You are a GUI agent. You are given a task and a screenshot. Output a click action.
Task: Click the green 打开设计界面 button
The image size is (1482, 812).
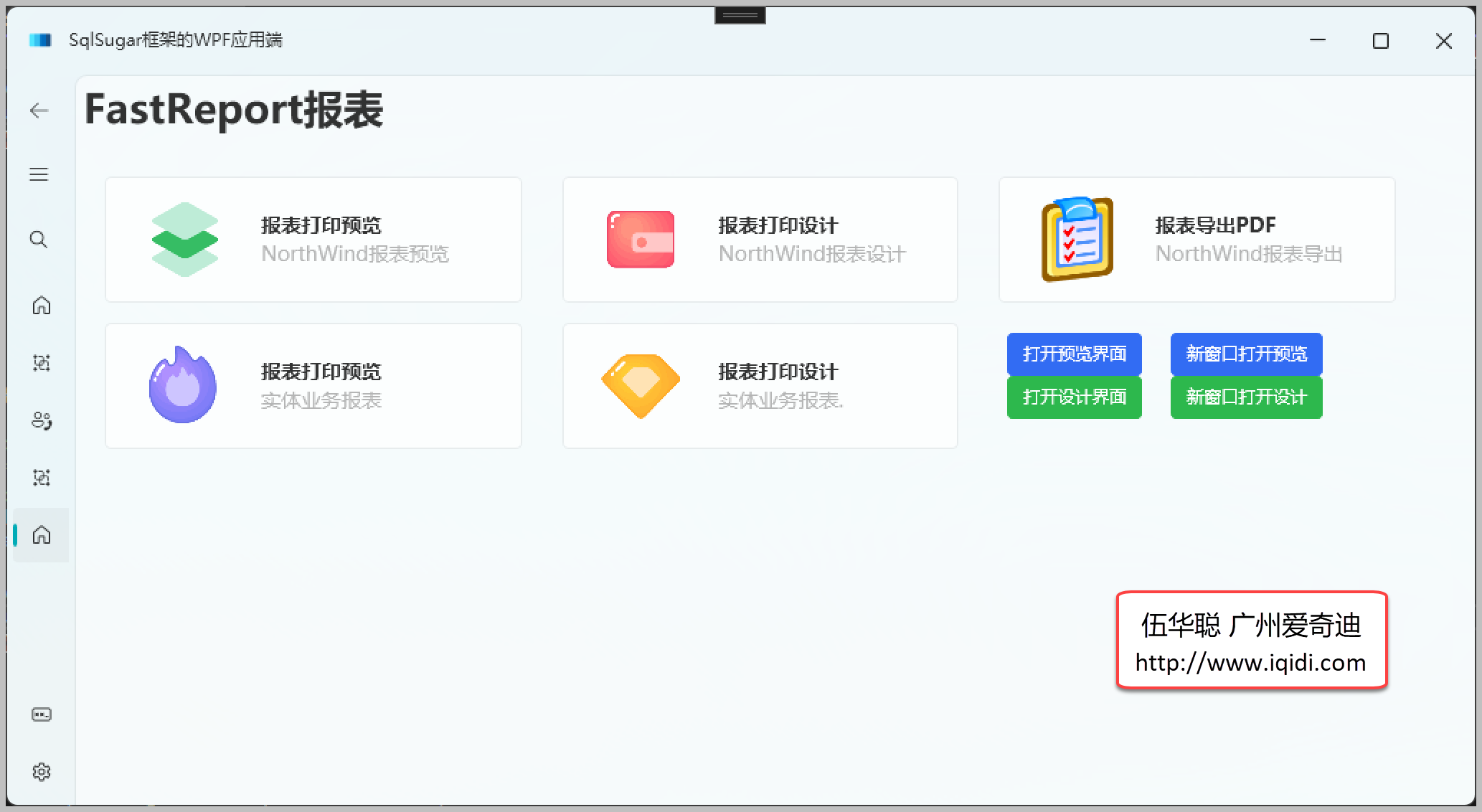(x=1075, y=397)
